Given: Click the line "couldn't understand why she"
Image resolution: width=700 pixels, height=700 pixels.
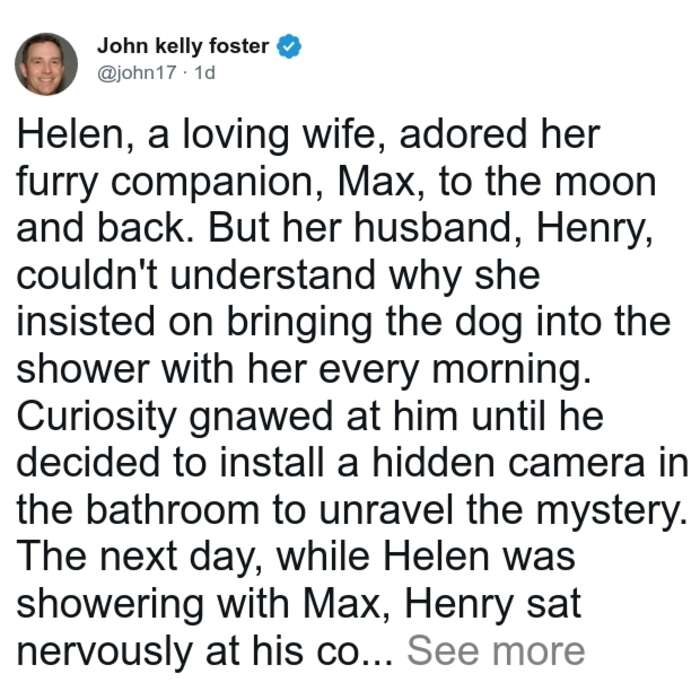Looking at the screenshot, I should (279, 277).
